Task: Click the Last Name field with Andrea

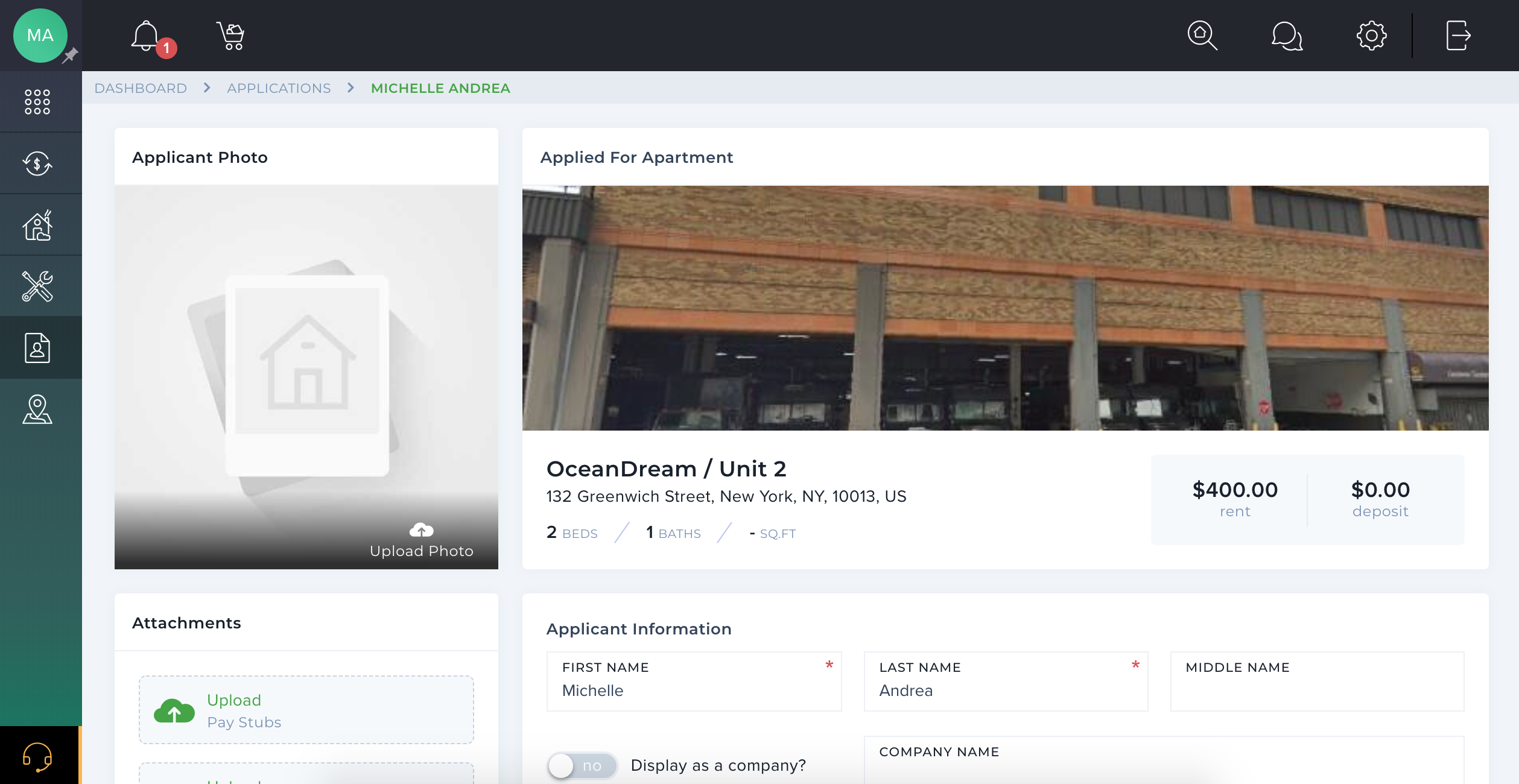Action: coord(1006,681)
